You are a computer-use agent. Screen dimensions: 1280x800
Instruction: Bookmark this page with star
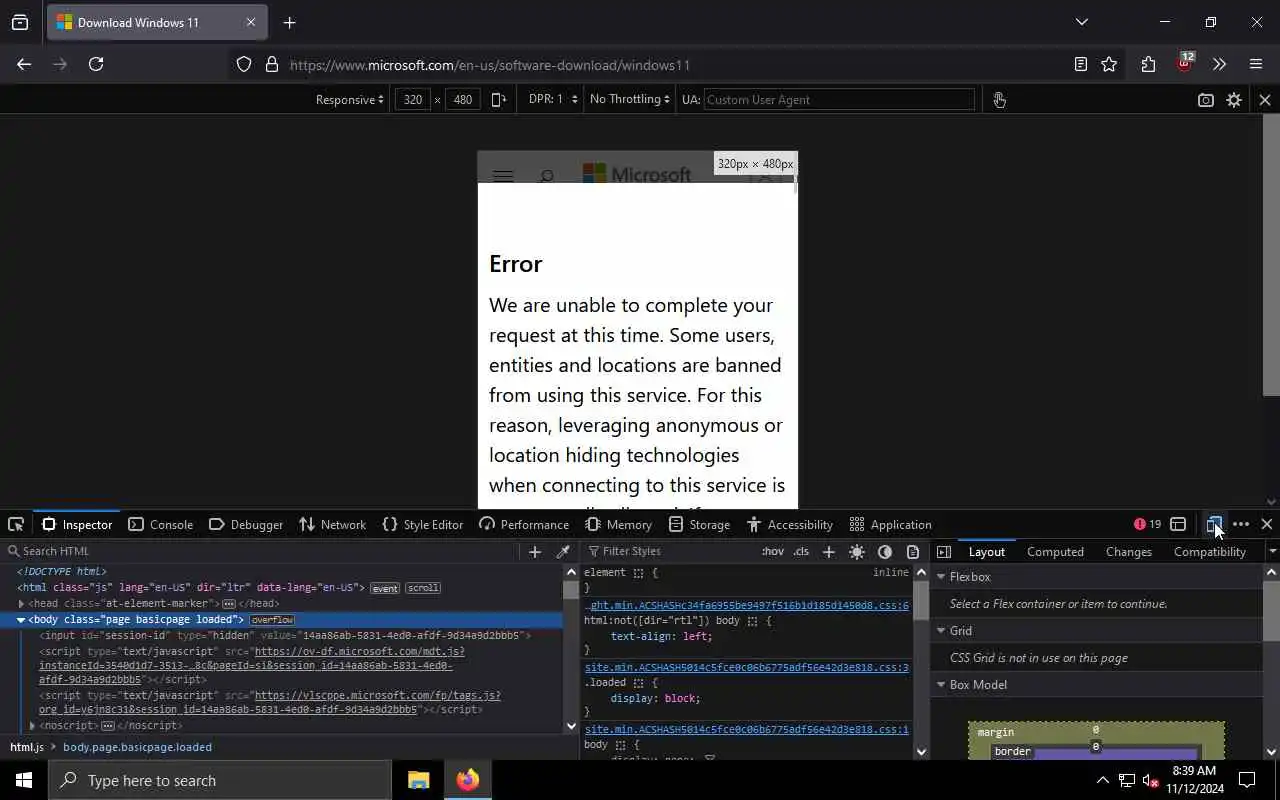[1109, 64]
